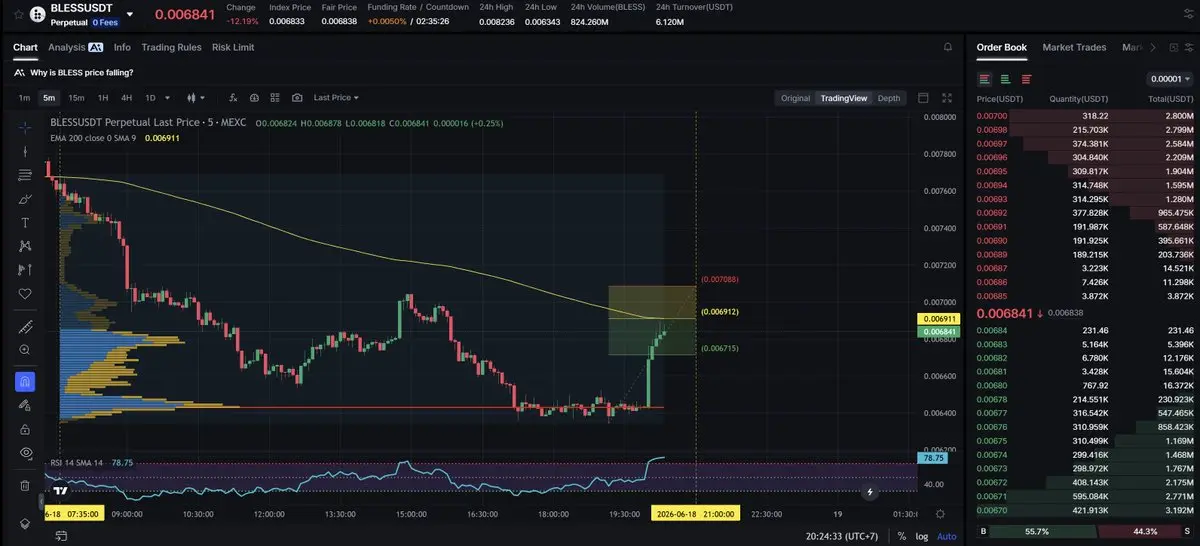Select the 5m timeframe

[x=49, y=98]
